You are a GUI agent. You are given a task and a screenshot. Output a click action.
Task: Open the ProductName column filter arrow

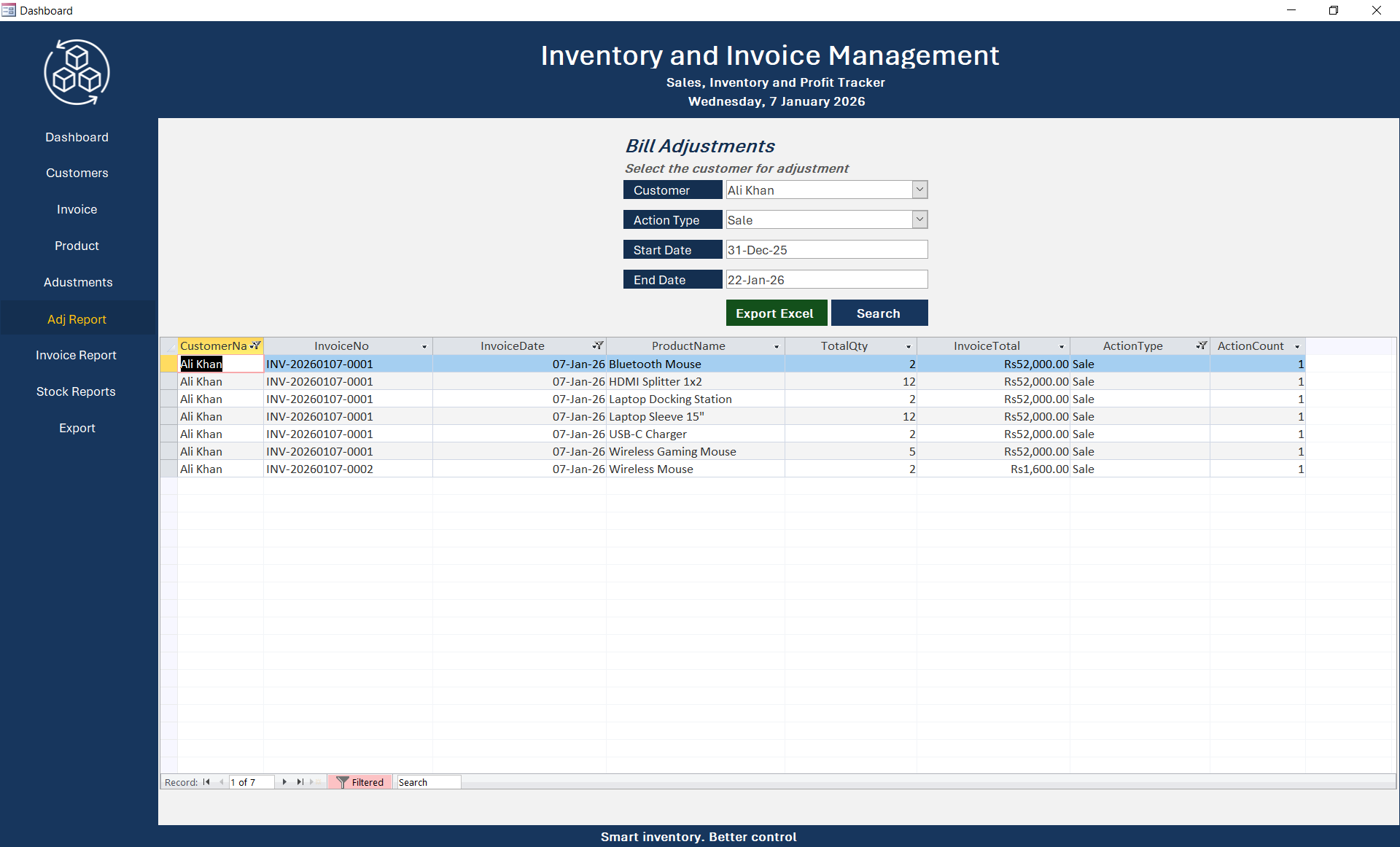click(x=777, y=346)
